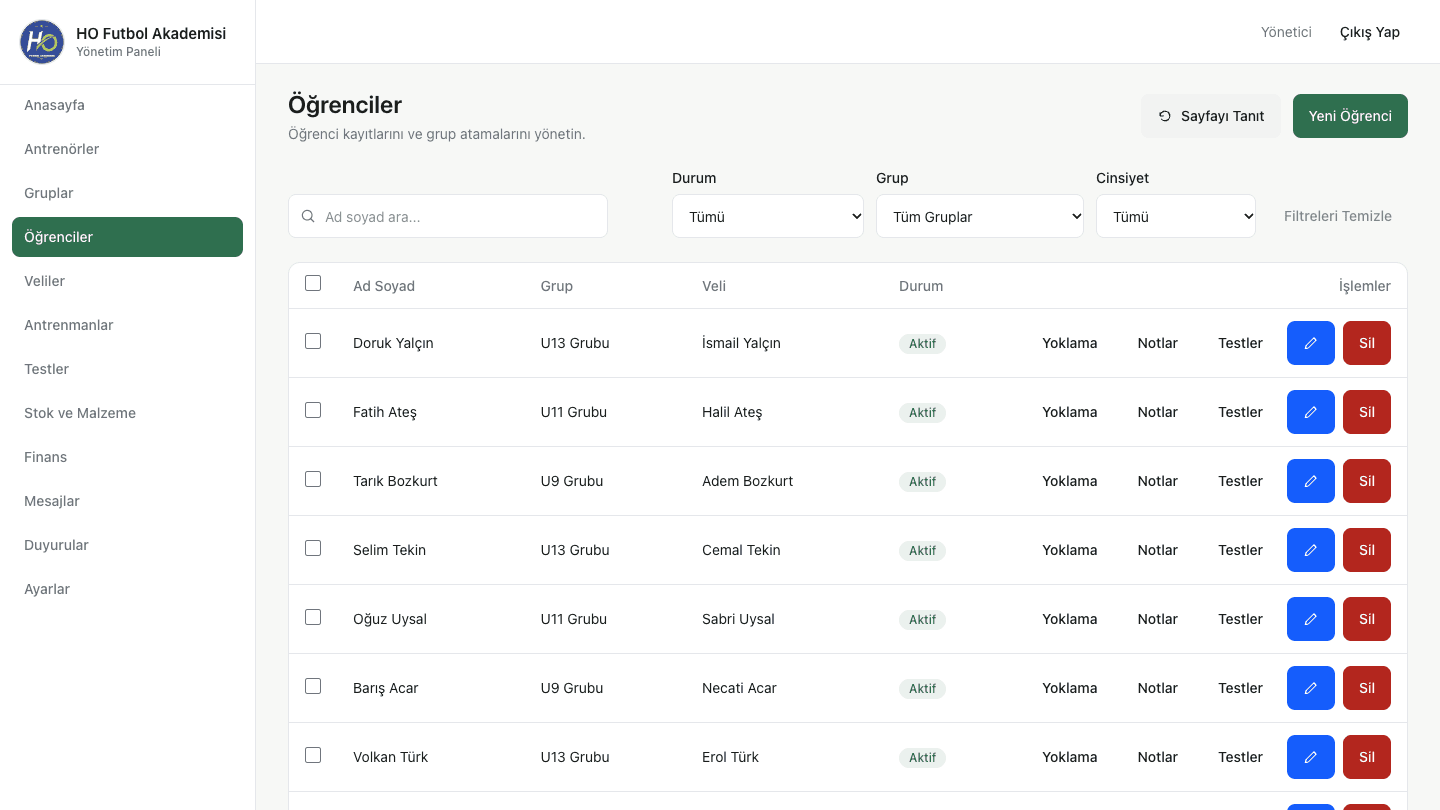Click the HO Futbol Akademisi logo
Viewport: 1440px width, 810px height.
pos(42,42)
